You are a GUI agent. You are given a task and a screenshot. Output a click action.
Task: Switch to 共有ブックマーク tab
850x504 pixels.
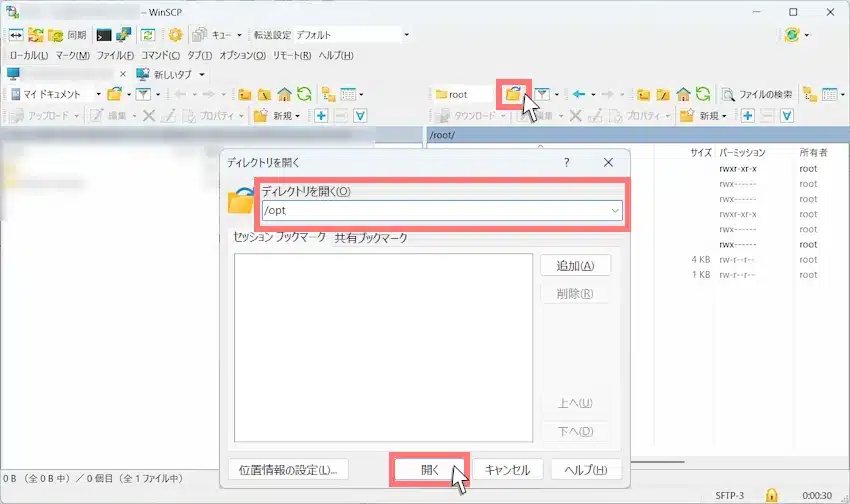370,238
